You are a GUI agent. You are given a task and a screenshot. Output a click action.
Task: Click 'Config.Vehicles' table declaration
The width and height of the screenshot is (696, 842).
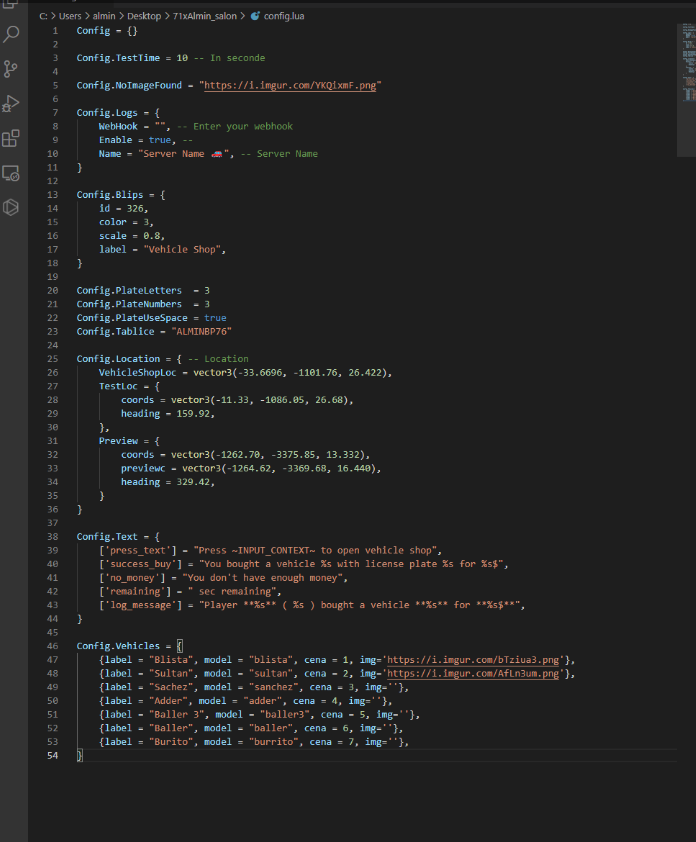[x=118, y=646]
